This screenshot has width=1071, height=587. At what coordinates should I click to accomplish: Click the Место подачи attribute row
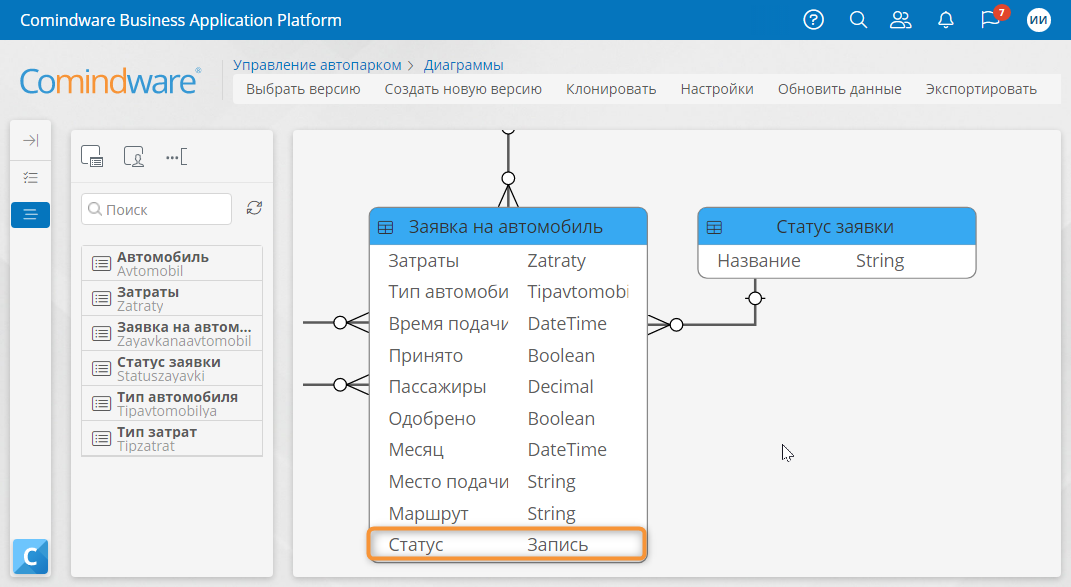[508, 482]
